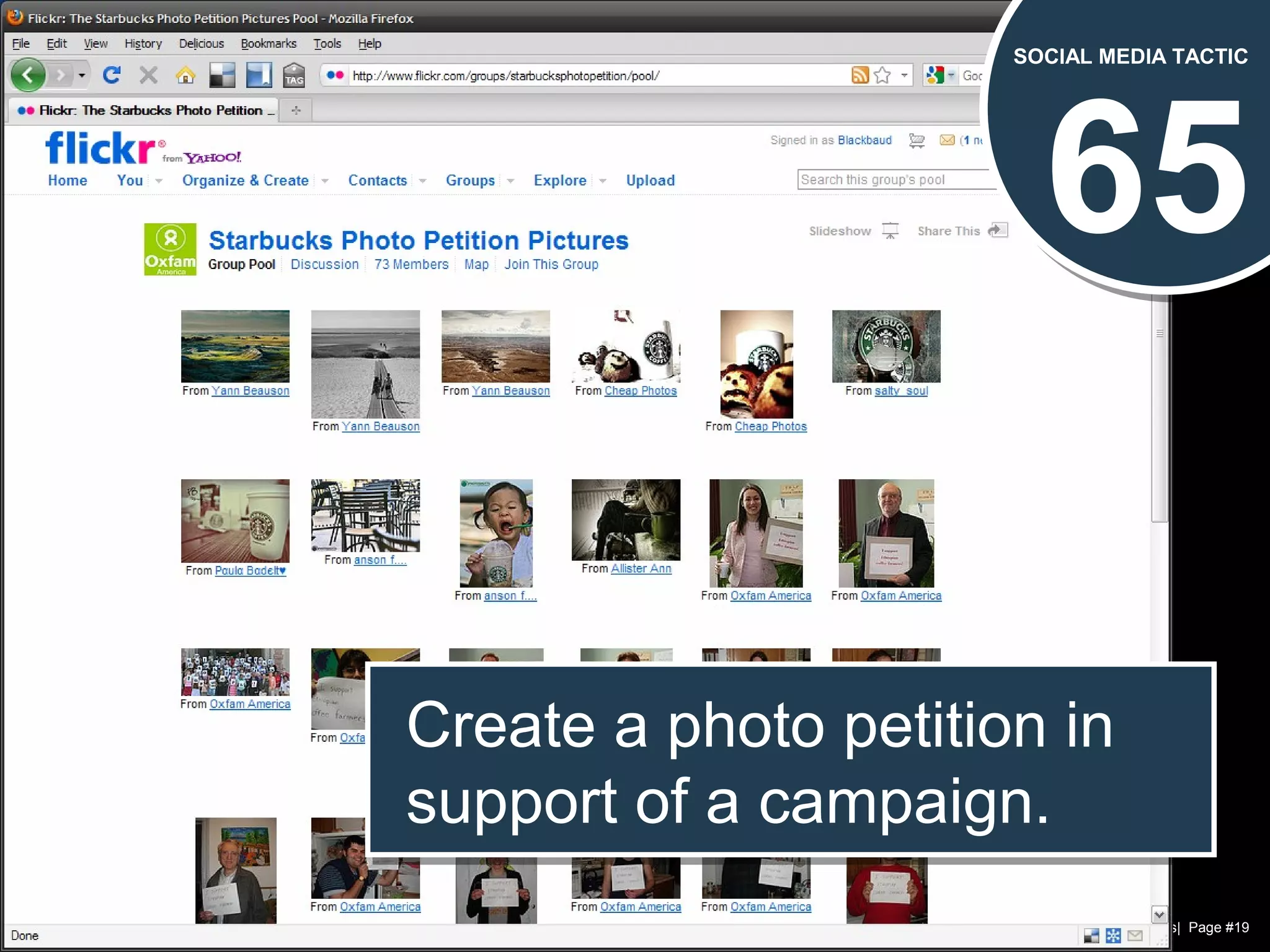The width and height of the screenshot is (1270, 952).
Task: Click the green Back navigation button
Action: (x=28, y=76)
